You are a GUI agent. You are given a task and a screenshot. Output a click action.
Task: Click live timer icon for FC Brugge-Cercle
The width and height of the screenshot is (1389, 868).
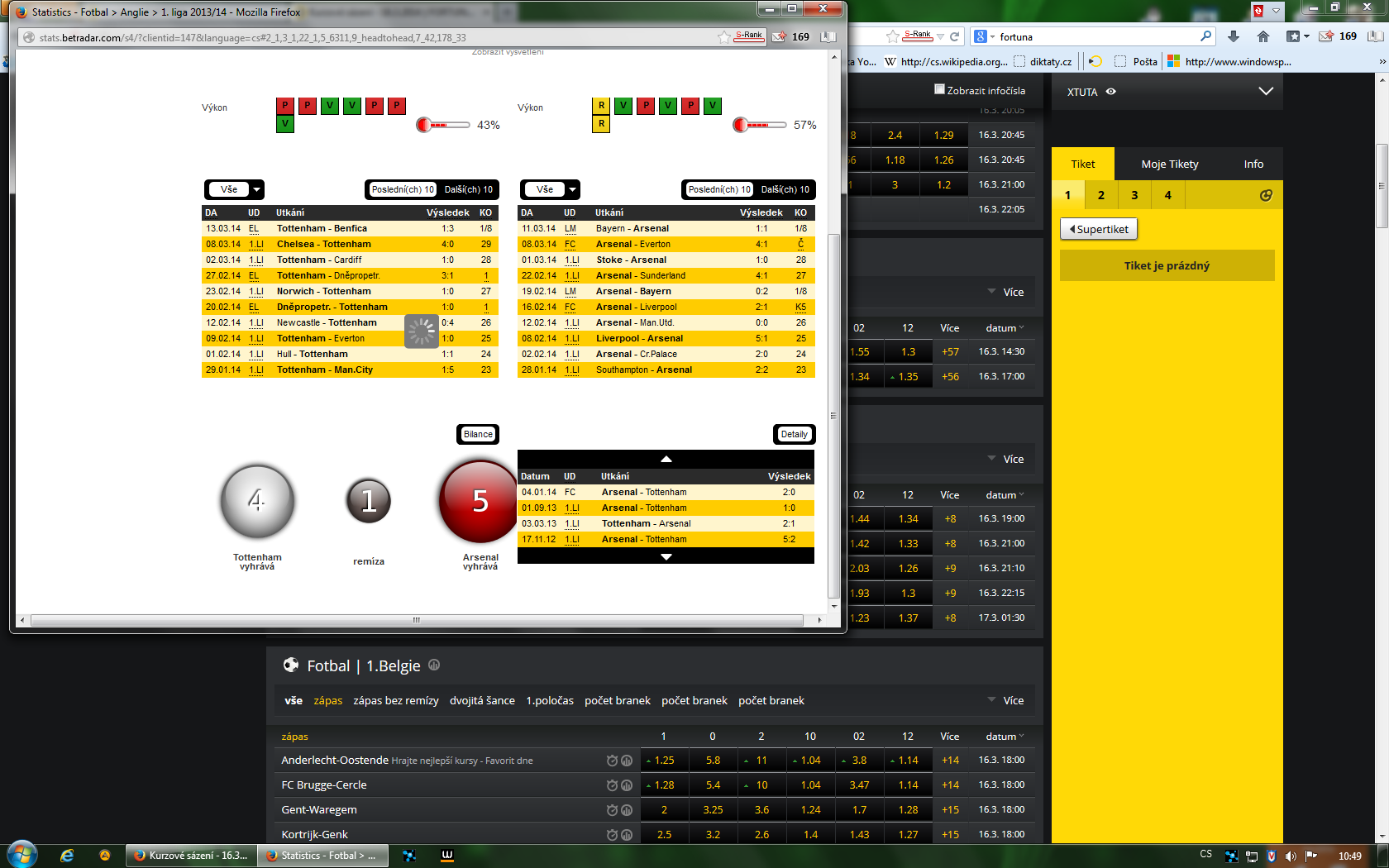tap(612, 785)
